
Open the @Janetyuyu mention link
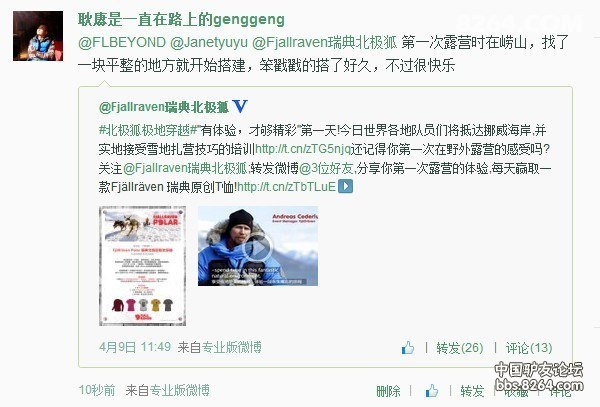click(x=209, y=42)
